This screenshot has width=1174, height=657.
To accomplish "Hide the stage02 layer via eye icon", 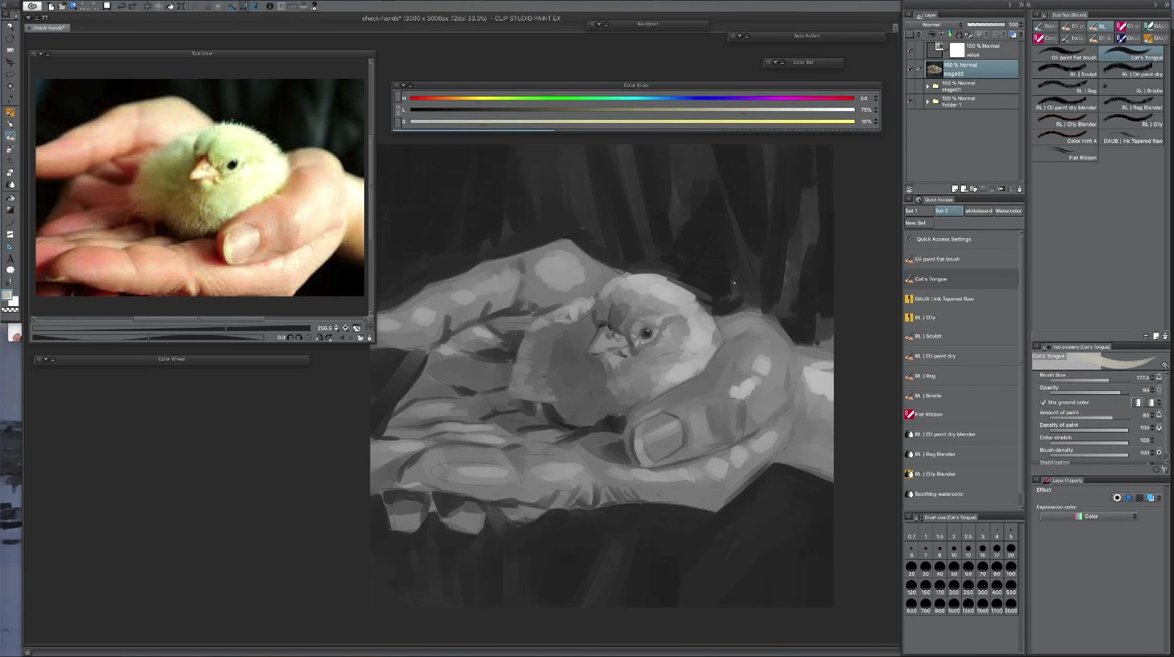I will click(x=910, y=69).
